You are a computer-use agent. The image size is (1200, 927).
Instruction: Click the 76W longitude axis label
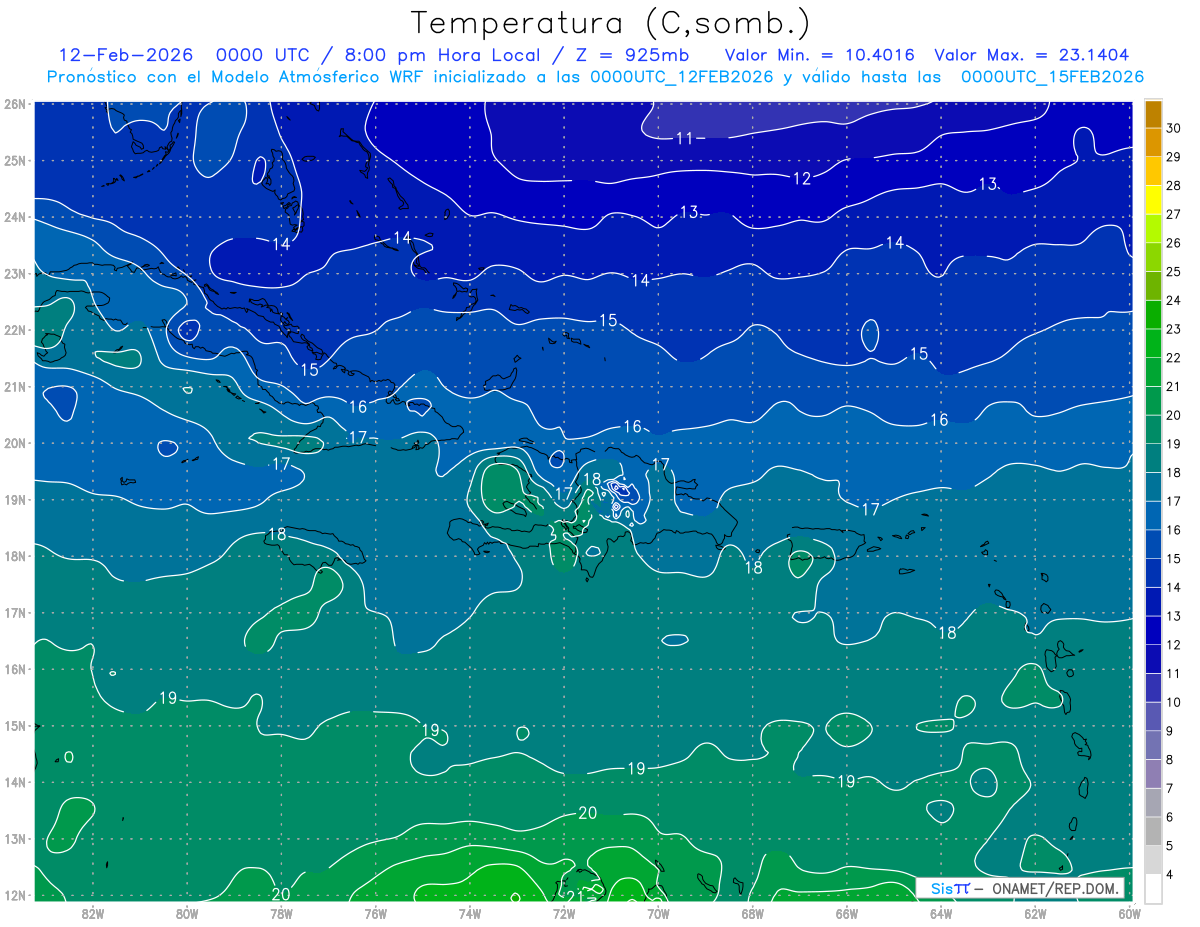[x=375, y=913]
